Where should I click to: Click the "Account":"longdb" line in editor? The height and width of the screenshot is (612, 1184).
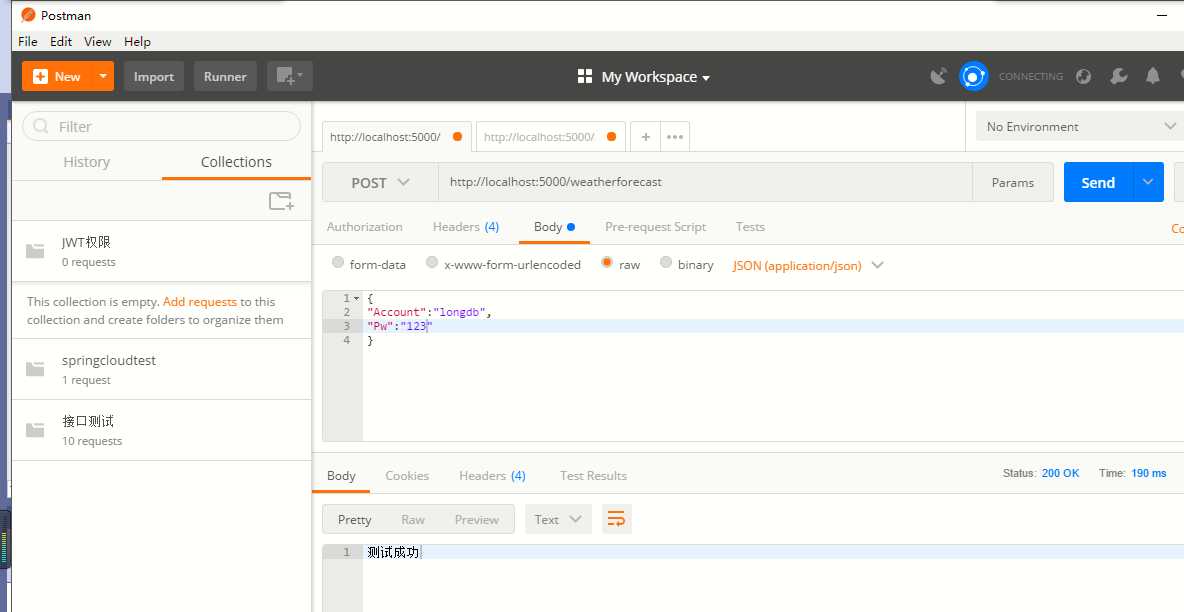[x=429, y=312]
